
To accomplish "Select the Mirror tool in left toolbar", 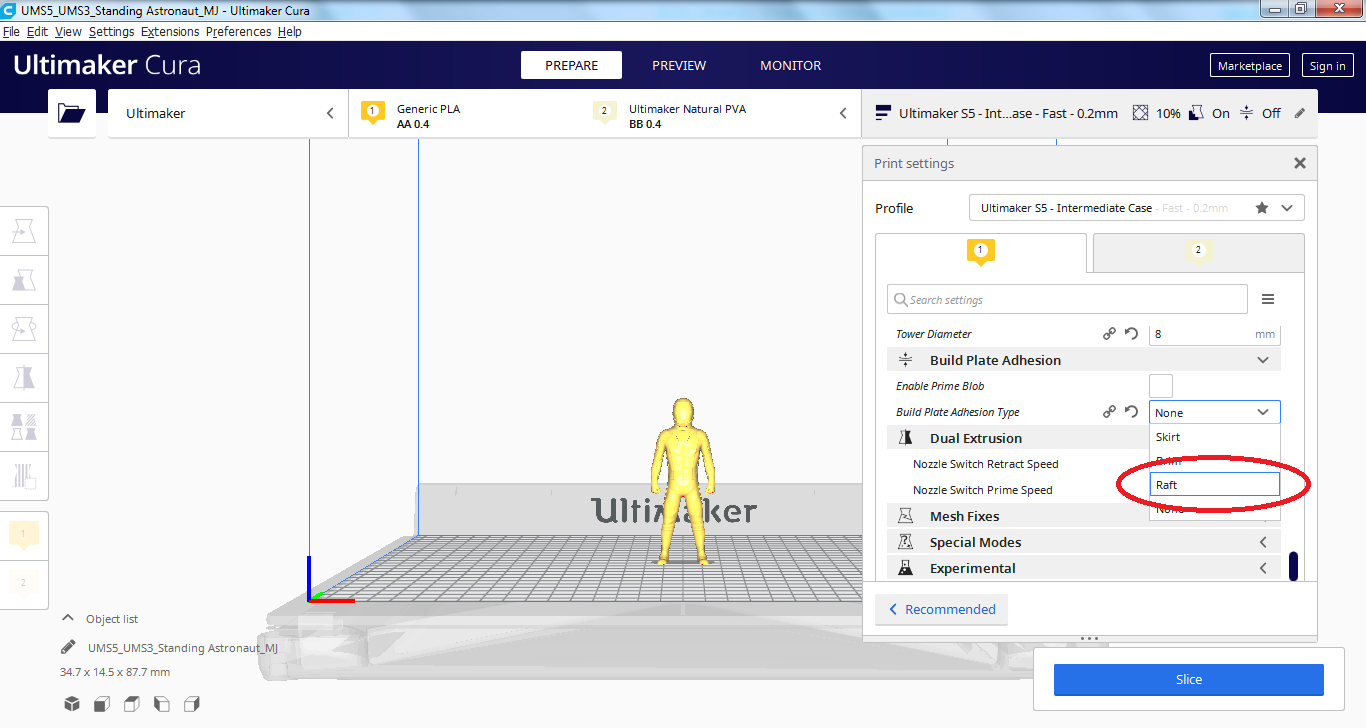I will tap(24, 378).
